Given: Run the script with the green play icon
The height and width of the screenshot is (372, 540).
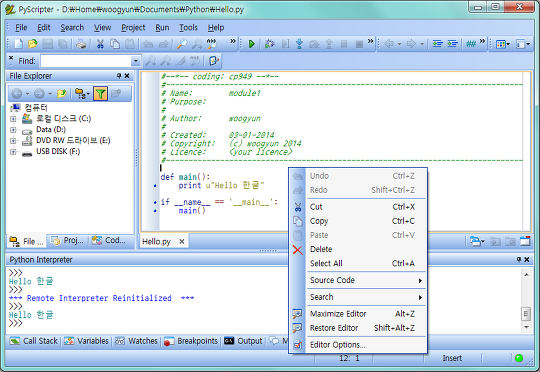Looking at the screenshot, I should (251, 44).
